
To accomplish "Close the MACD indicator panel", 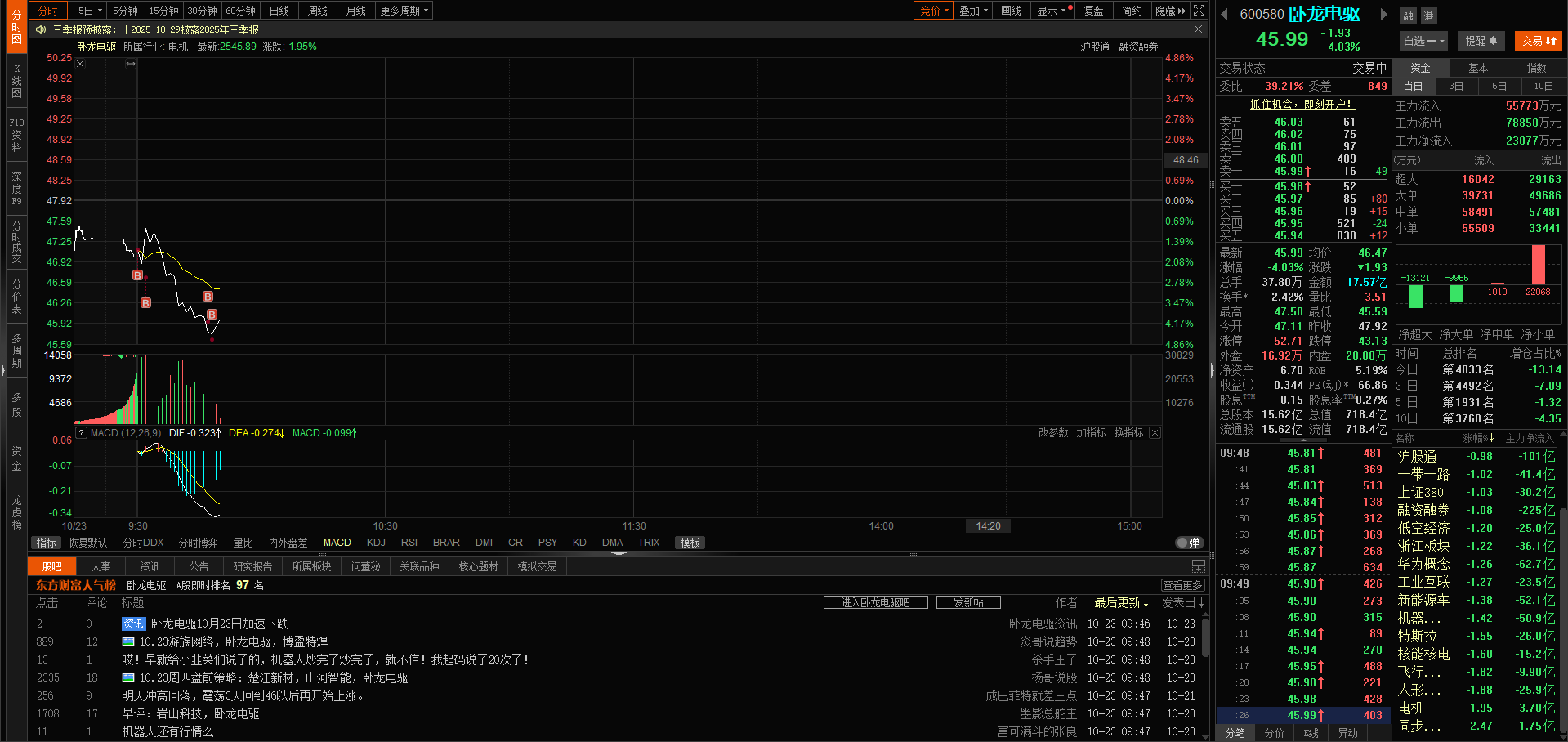I will (1155, 433).
